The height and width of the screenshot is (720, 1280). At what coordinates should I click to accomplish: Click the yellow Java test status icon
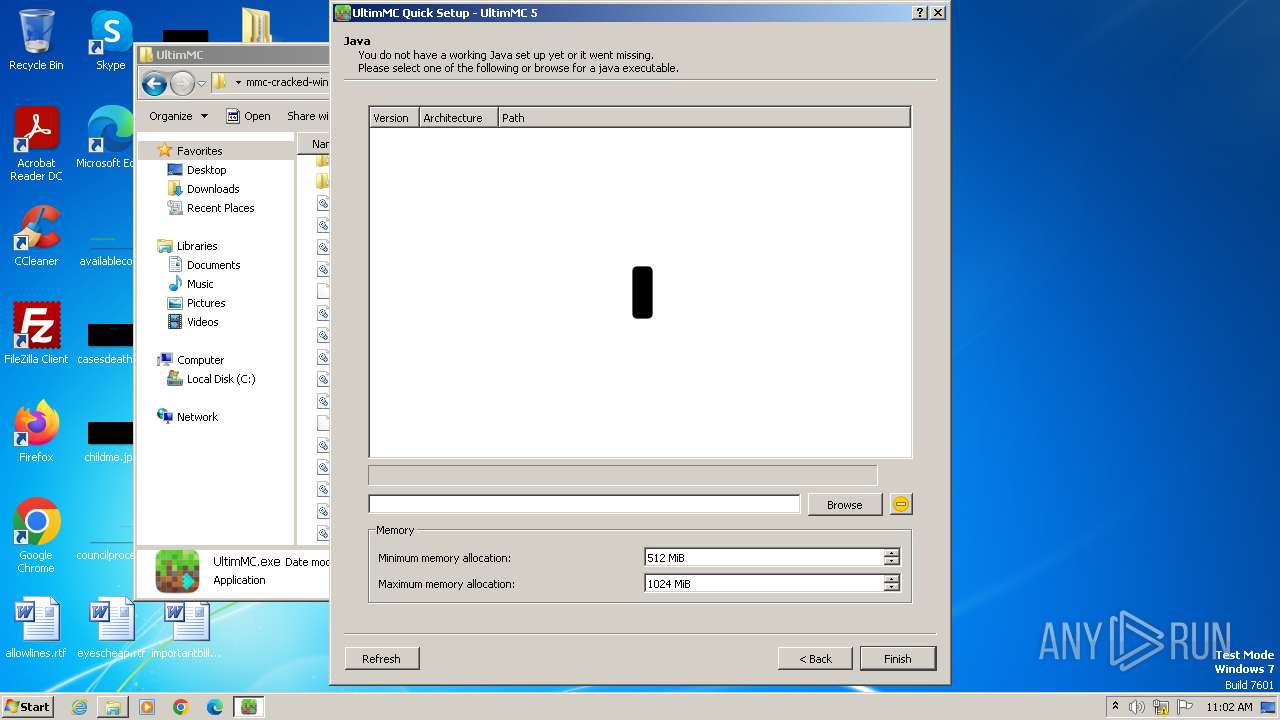tap(901, 504)
